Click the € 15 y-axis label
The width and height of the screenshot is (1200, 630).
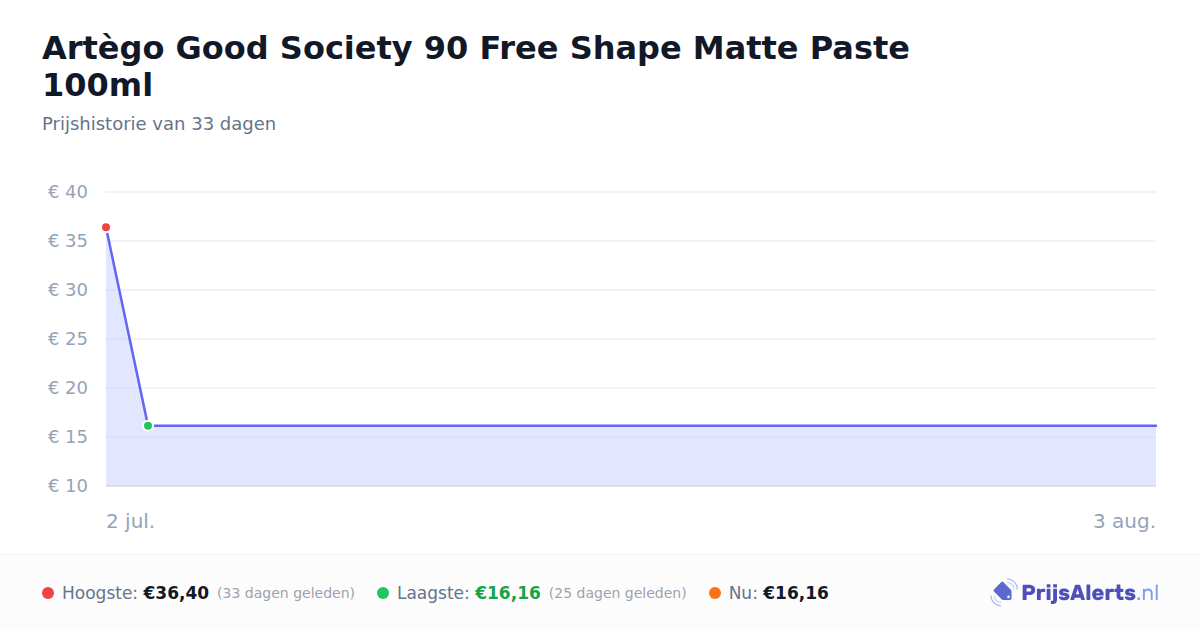68,437
